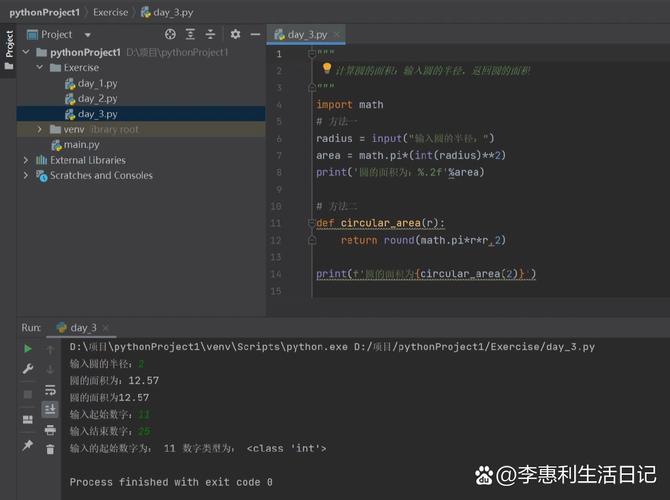Click the 'area = math.pi*(int(radius)**2)' line
670x500 pixels.
[411, 155]
